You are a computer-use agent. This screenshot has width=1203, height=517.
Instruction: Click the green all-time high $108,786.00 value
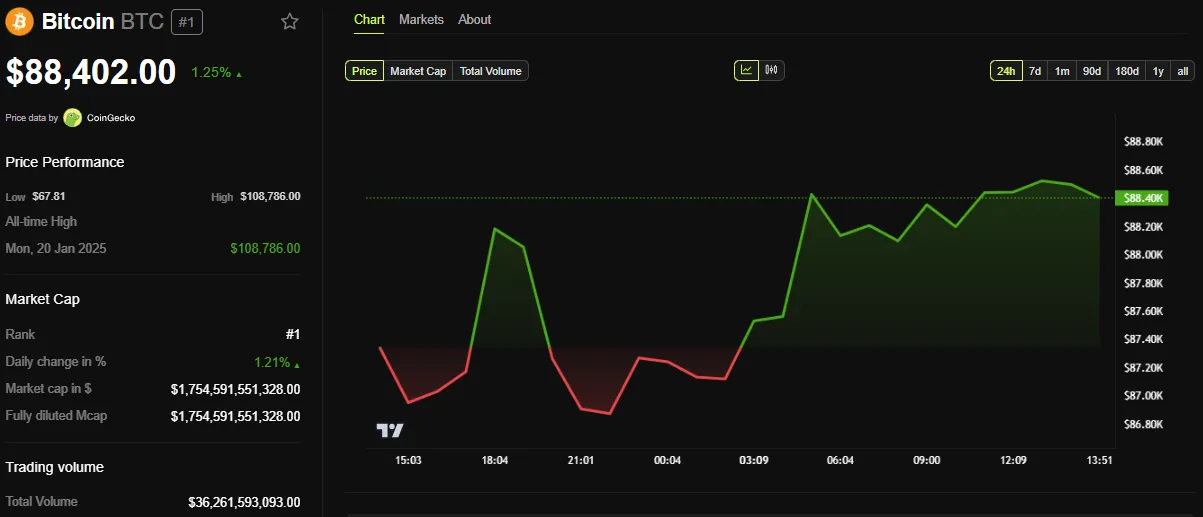(265, 248)
